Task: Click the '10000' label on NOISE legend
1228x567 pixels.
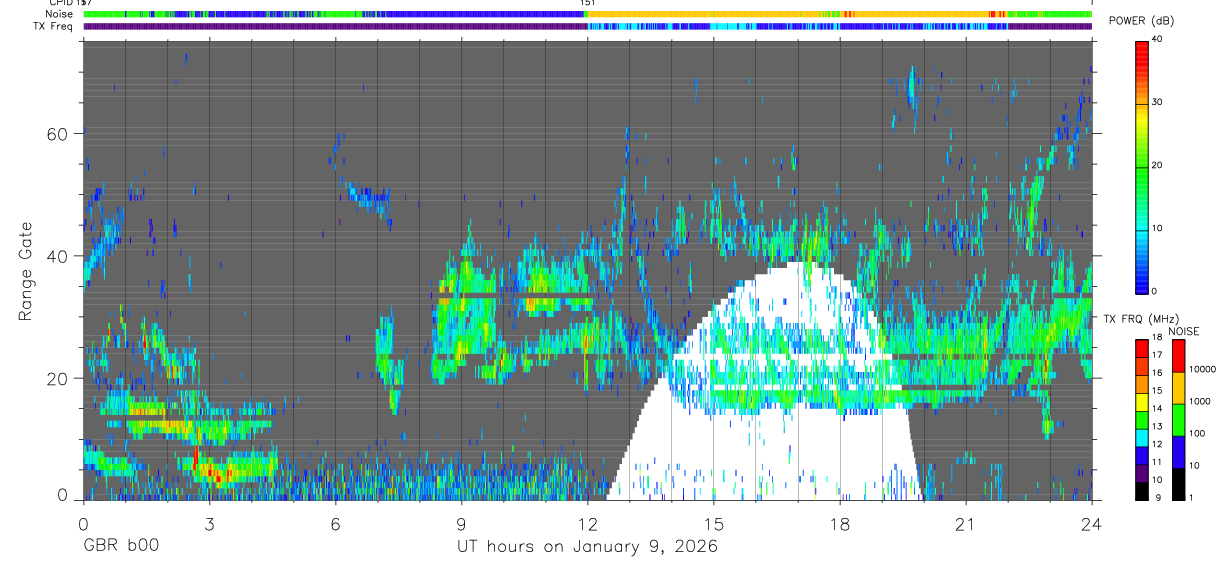Action: tap(1203, 369)
